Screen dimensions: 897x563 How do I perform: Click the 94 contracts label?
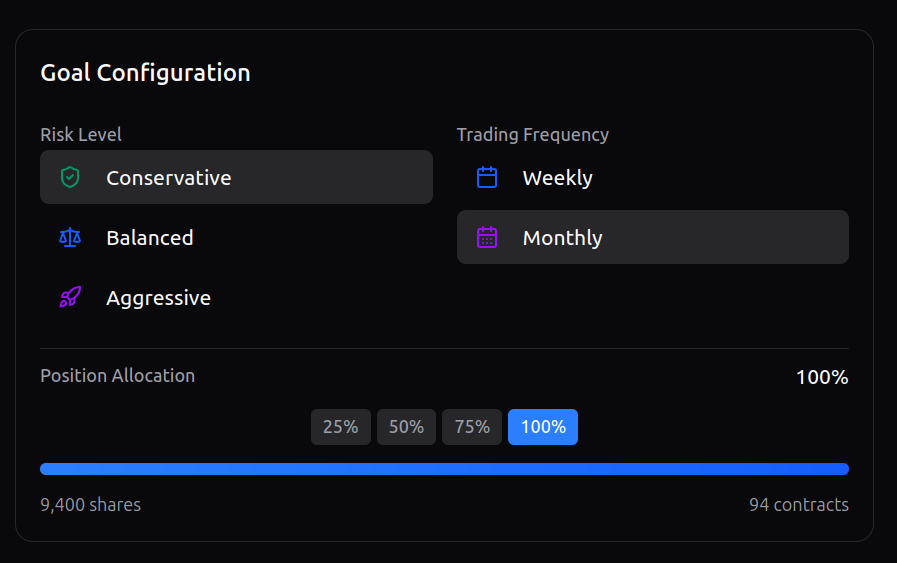tap(798, 505)
